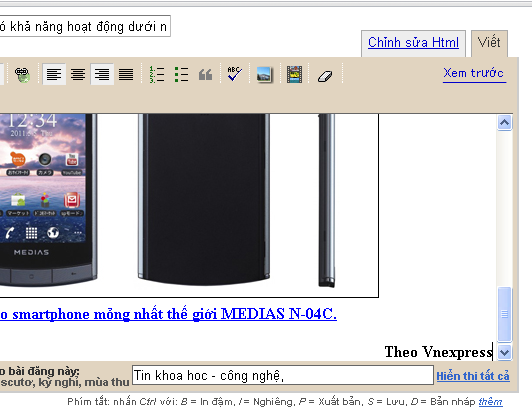Center align the text
The image size is (532, 420).
[78, 74]
